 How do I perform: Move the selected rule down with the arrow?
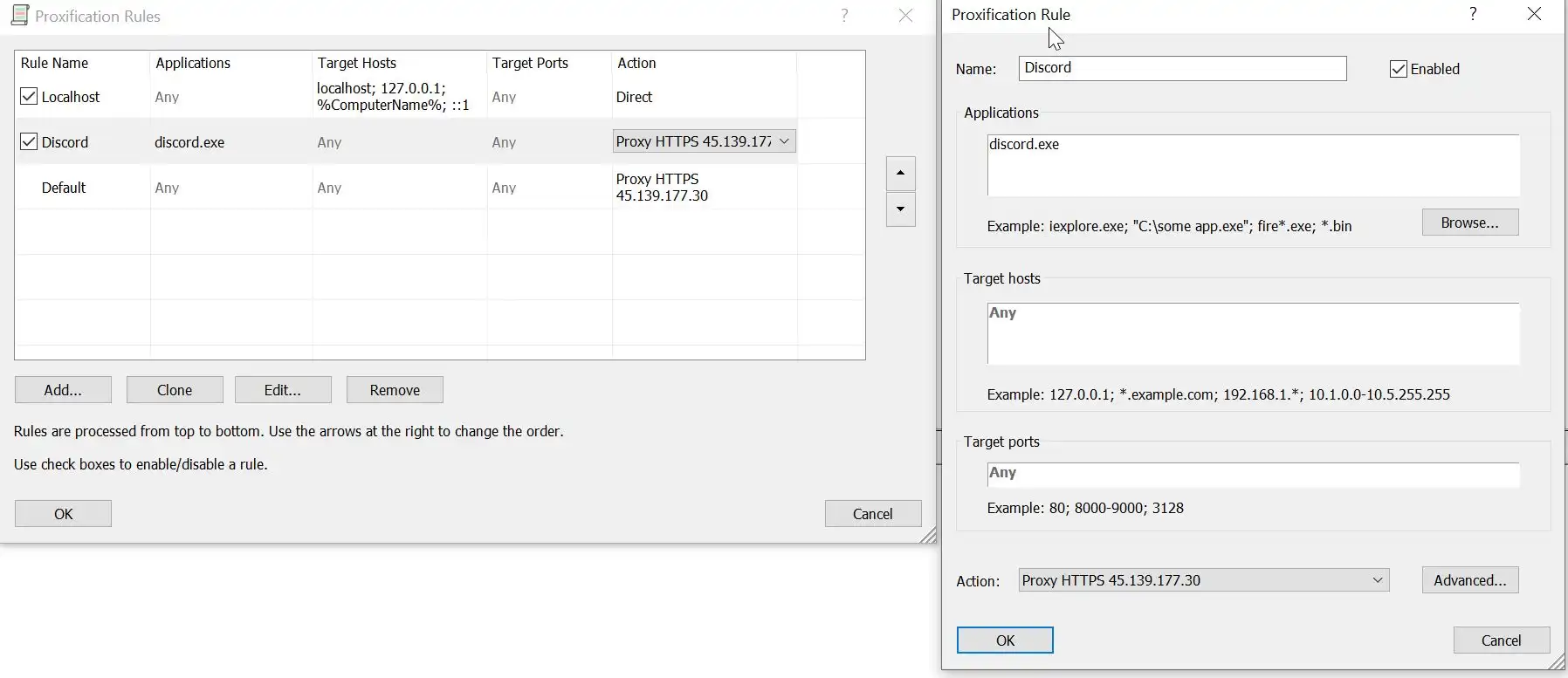tap(900, 209)
